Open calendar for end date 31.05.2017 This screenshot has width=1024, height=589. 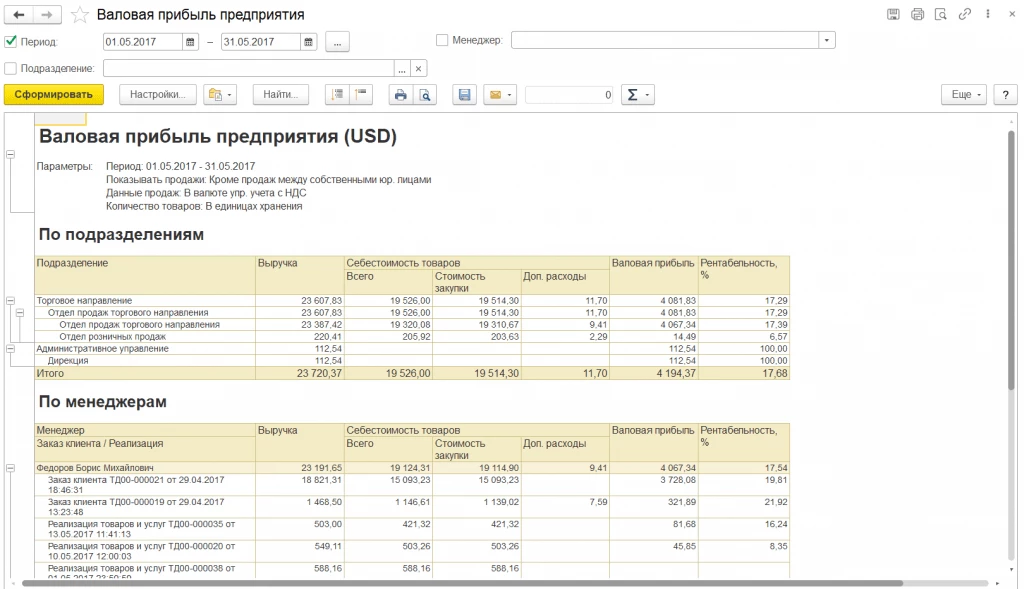point(308,42)
